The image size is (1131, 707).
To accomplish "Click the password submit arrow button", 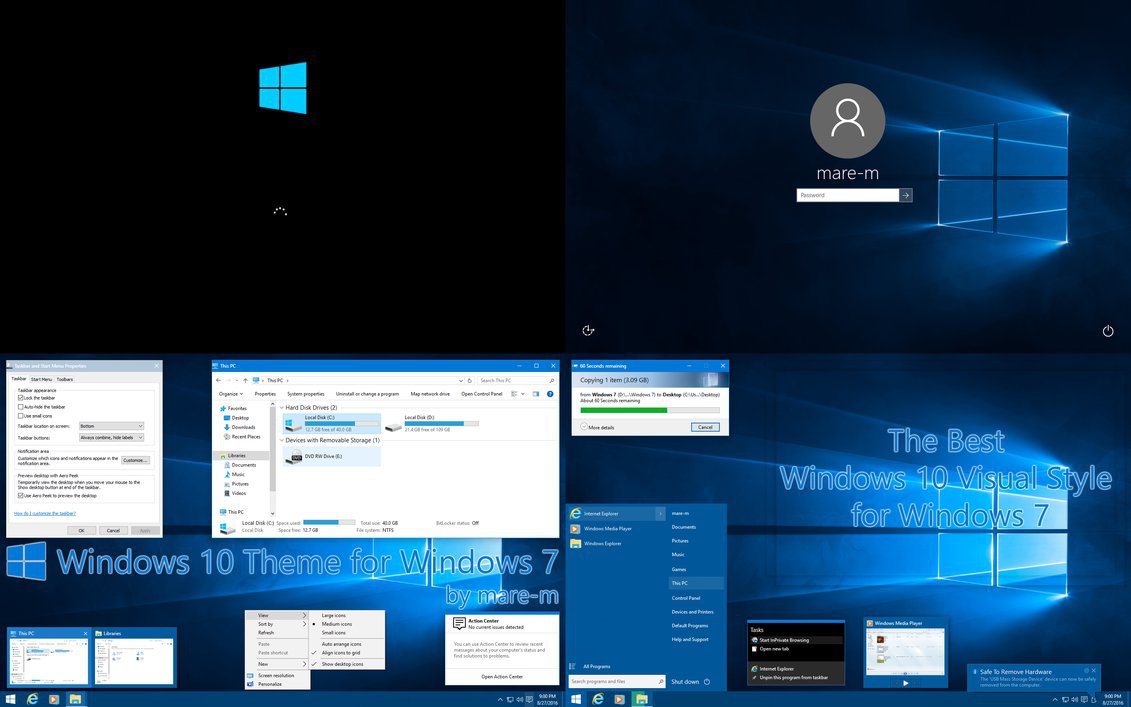I will [x=906, y=195].
